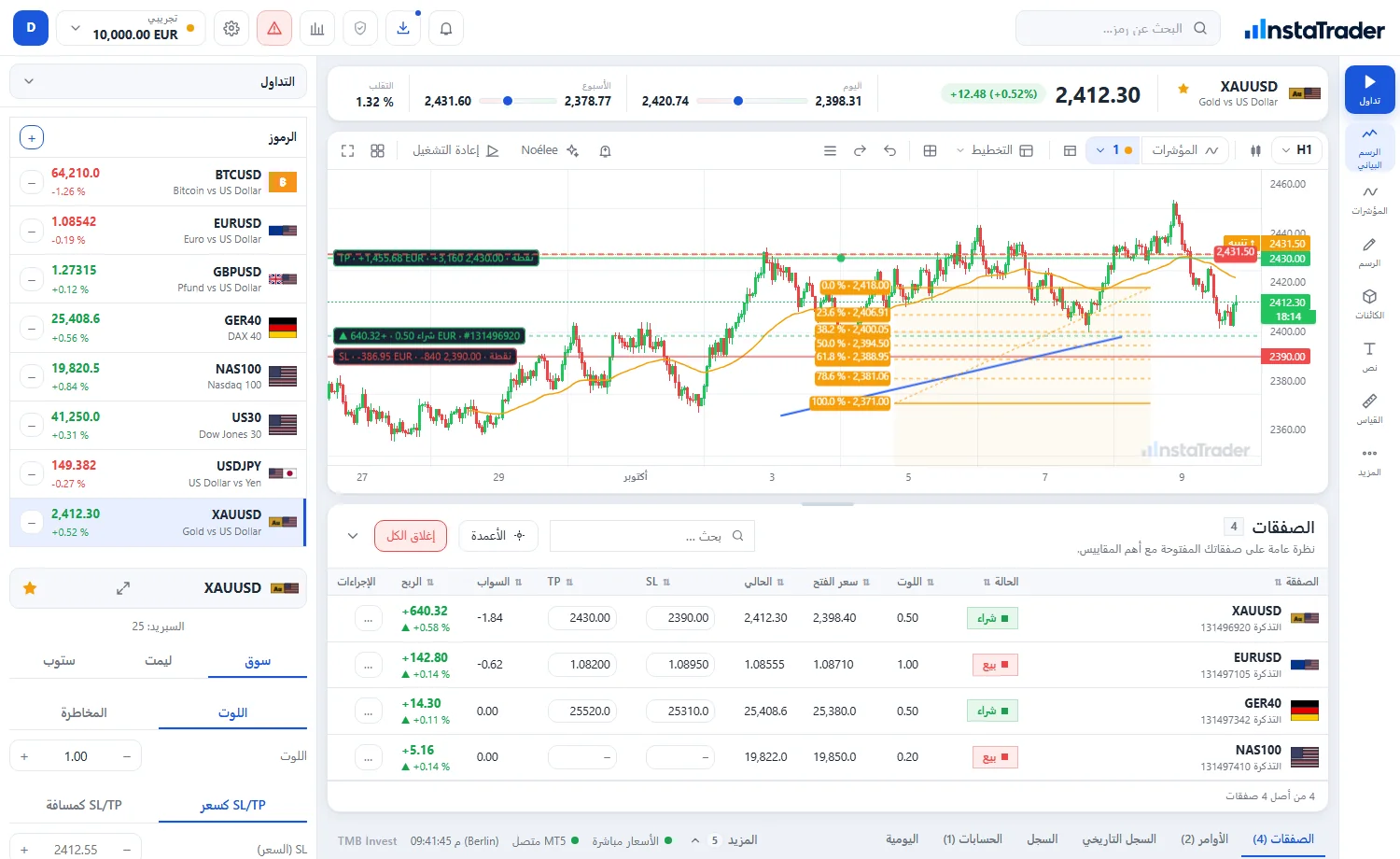Toggle the favorite star in the order panel
Screen dimensions: 1400x859
click(x=30, y=588)
